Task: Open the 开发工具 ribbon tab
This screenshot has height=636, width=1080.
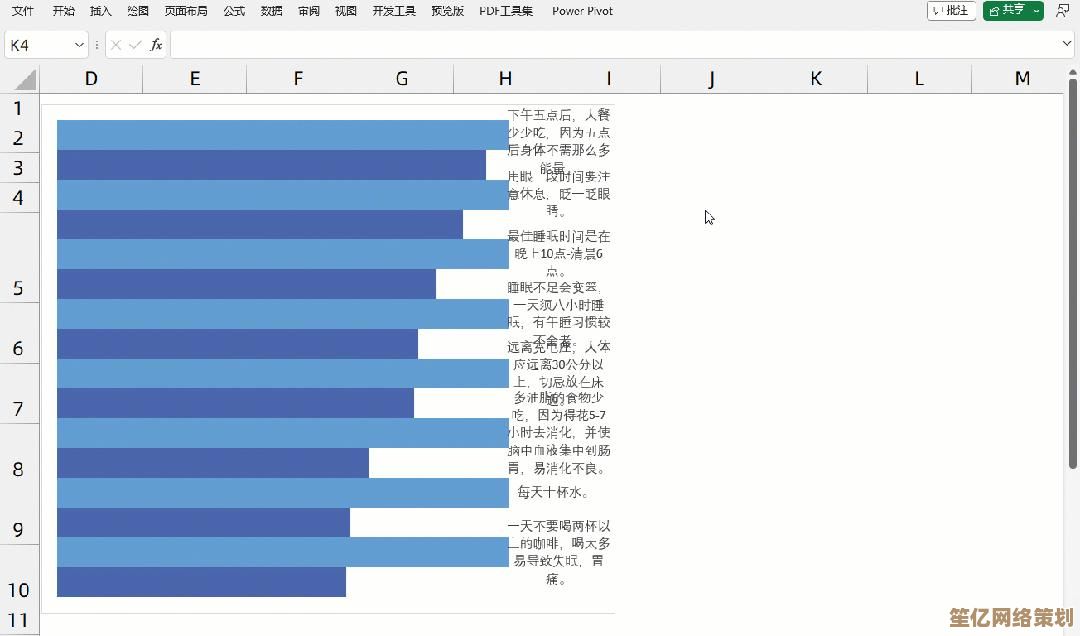Action: pyautogui.click(x=394, y=11)
